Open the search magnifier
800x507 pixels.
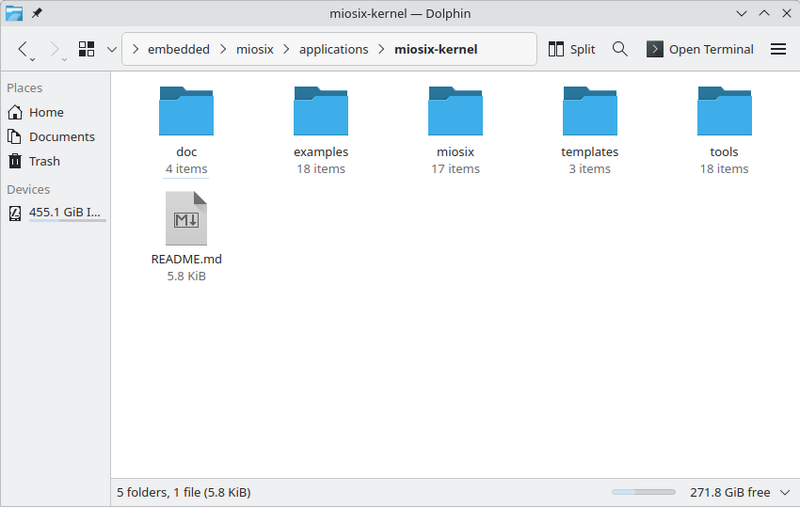[x=620, y=49]
